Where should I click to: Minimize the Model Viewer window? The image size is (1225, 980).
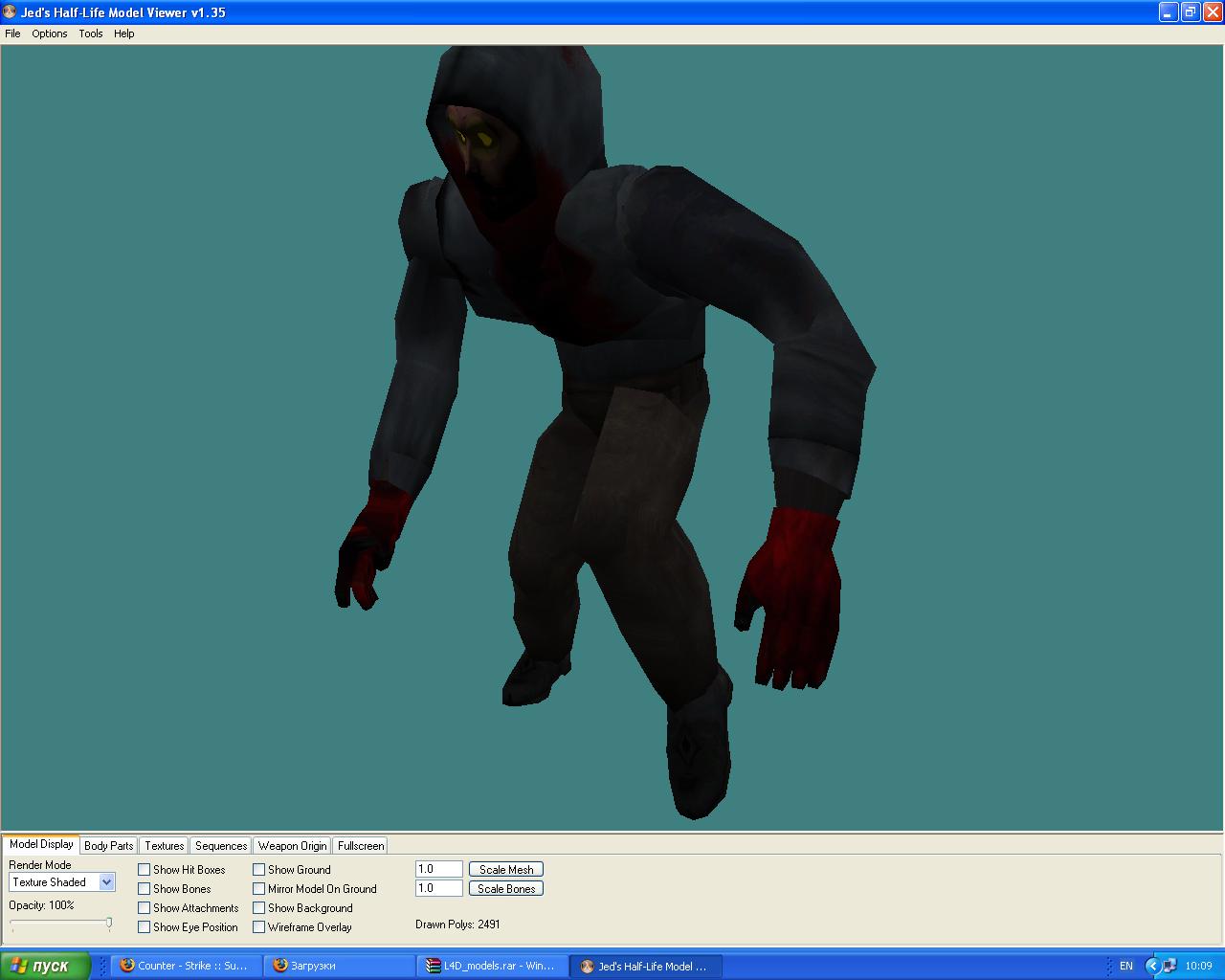tap(1169, 12)
